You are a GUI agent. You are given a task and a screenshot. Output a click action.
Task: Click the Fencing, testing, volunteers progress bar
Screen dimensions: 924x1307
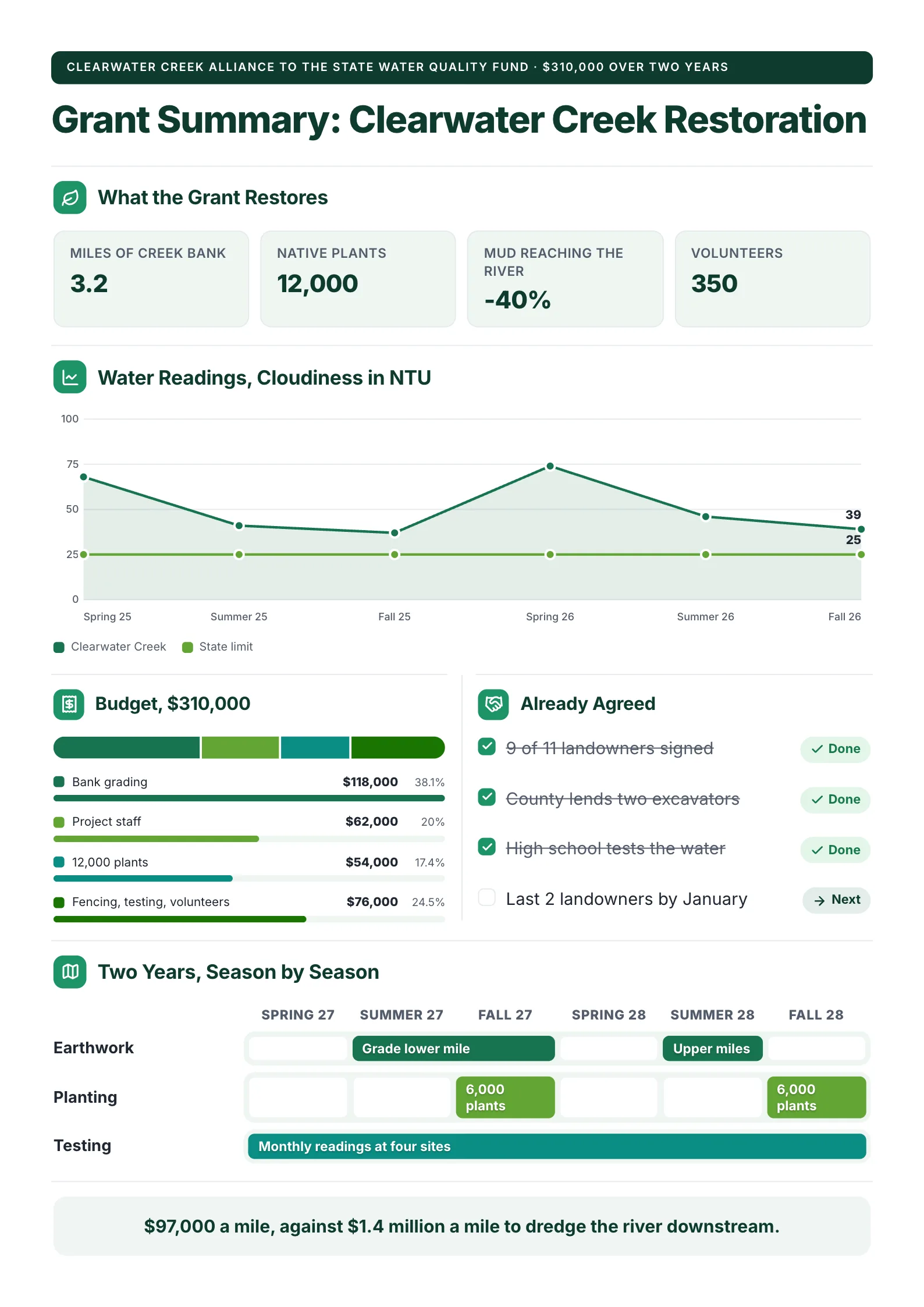[x=249, y=919]
